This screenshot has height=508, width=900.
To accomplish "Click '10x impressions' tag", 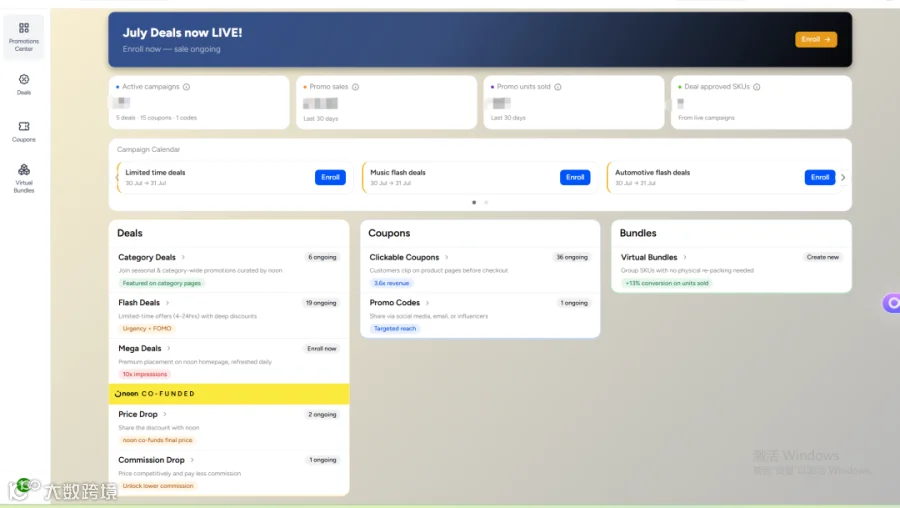I will 145,374.
